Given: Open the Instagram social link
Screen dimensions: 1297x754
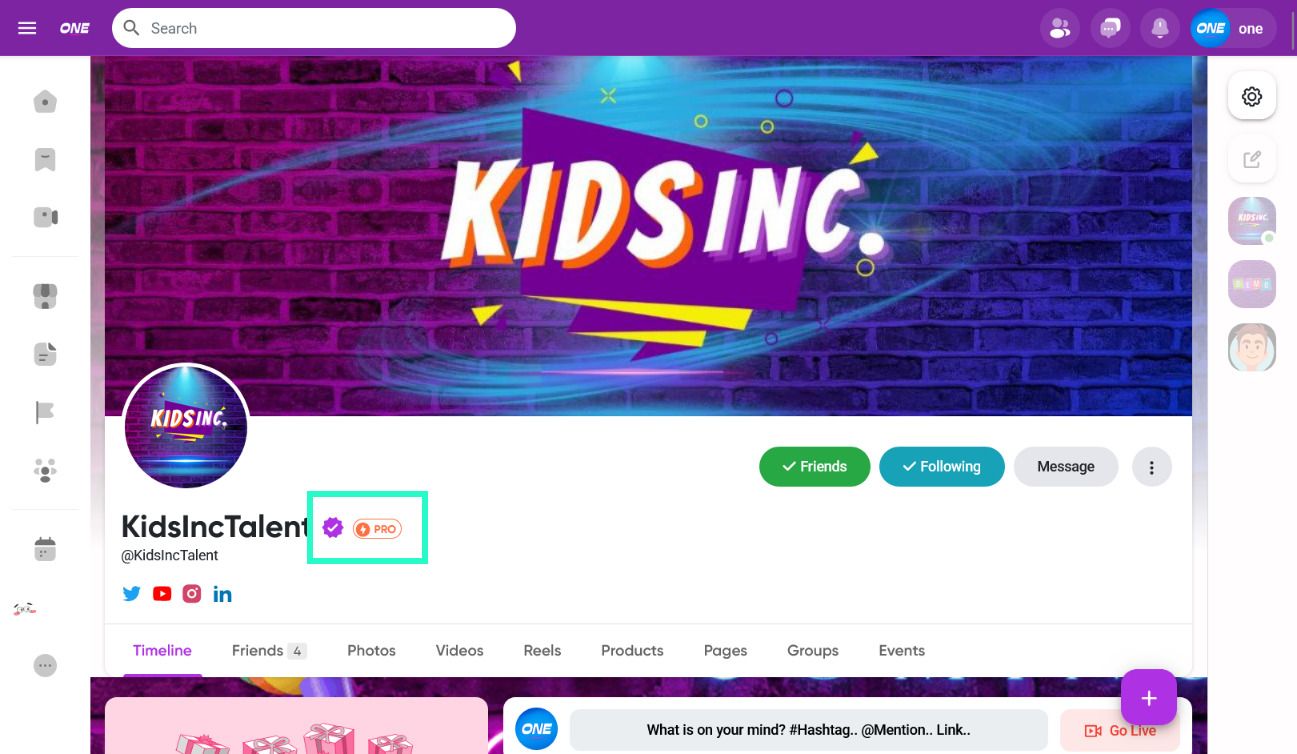Looking at the screenshot, I should coord(192,593).
